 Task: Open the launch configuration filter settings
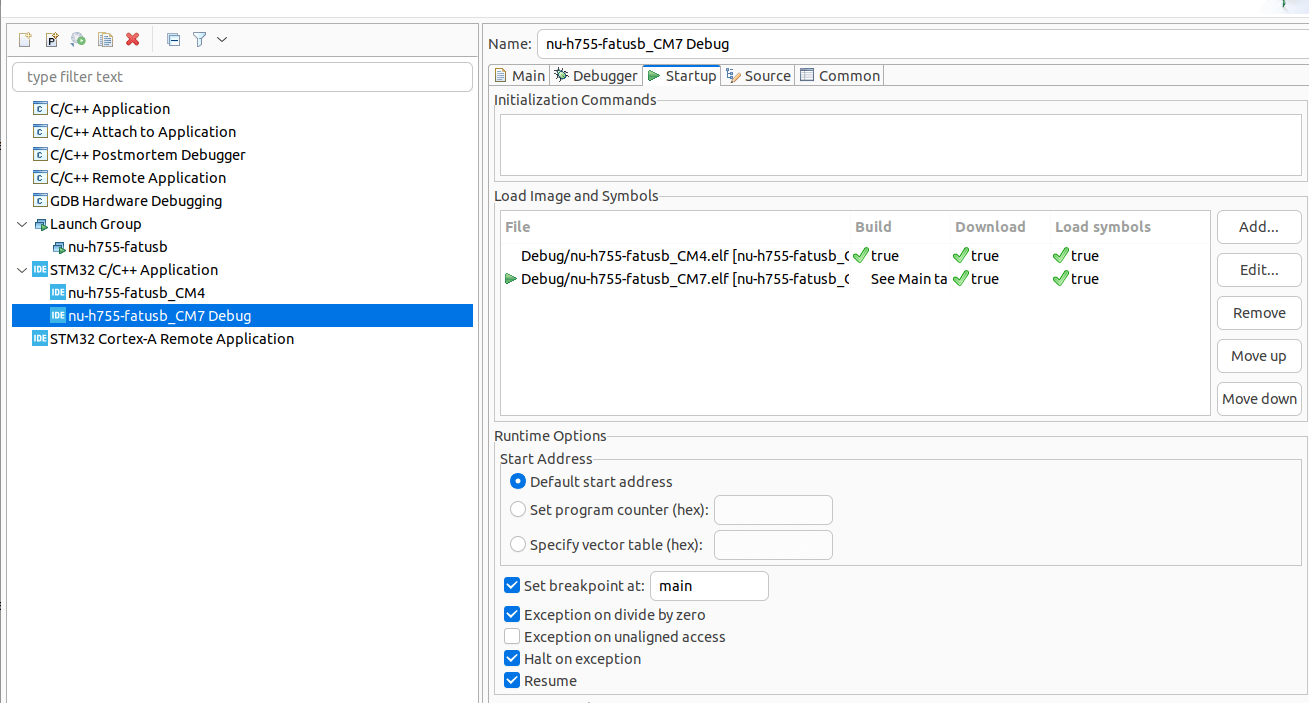(x=199, y=39)
